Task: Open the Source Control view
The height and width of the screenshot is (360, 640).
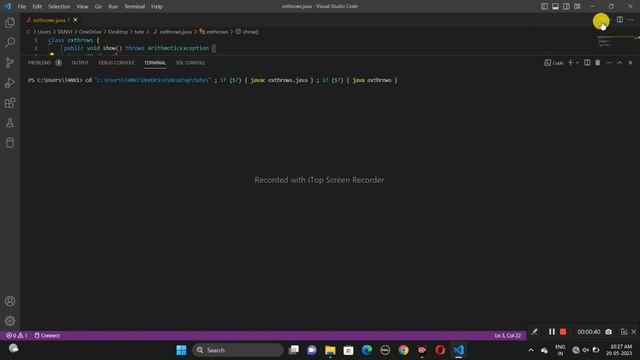Action: tap(10, 62)
